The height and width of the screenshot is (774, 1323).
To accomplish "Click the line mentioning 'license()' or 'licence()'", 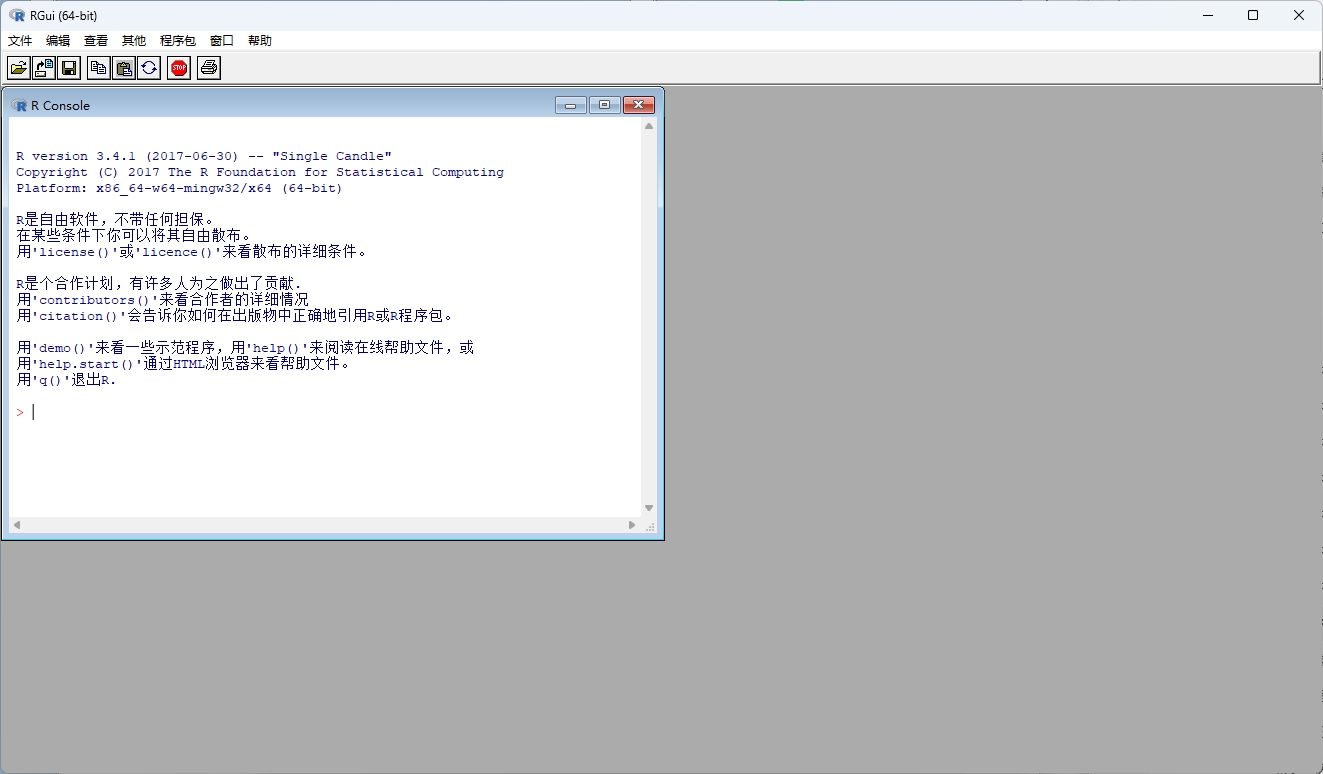I will [192, 252].
